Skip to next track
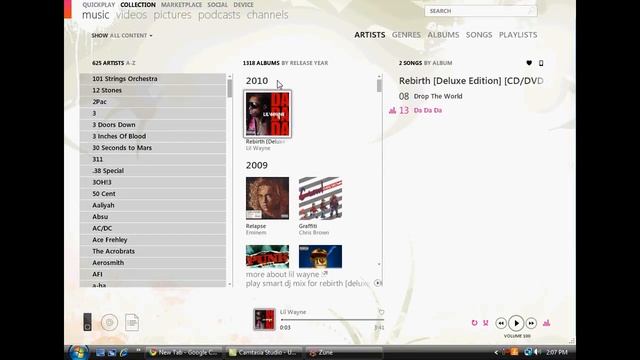The height and width of the screenshot is (360, 640). click(531, 323)
